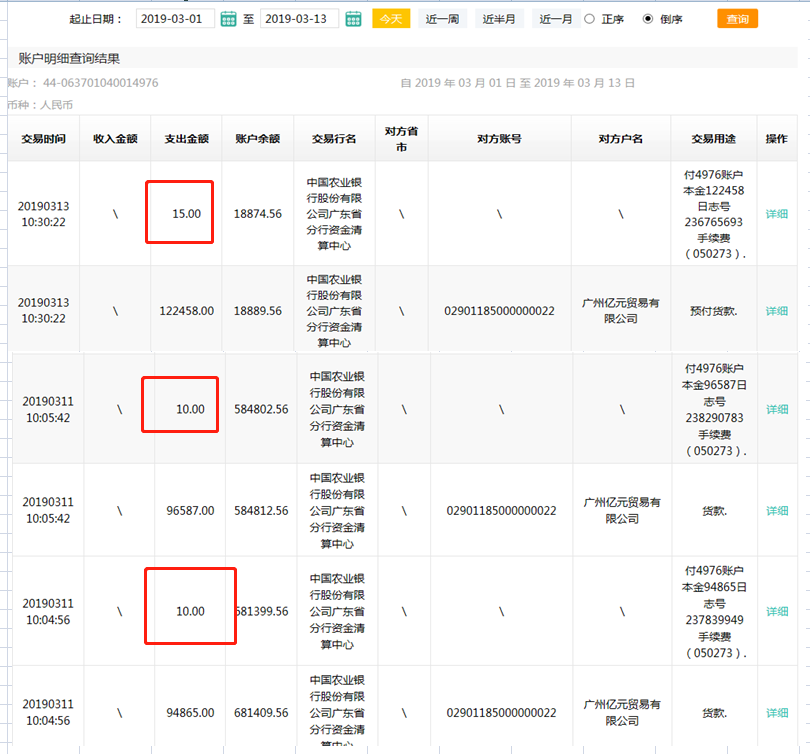Open the start date calendar icon
This screenshot has width=810, height=754.
228,19
